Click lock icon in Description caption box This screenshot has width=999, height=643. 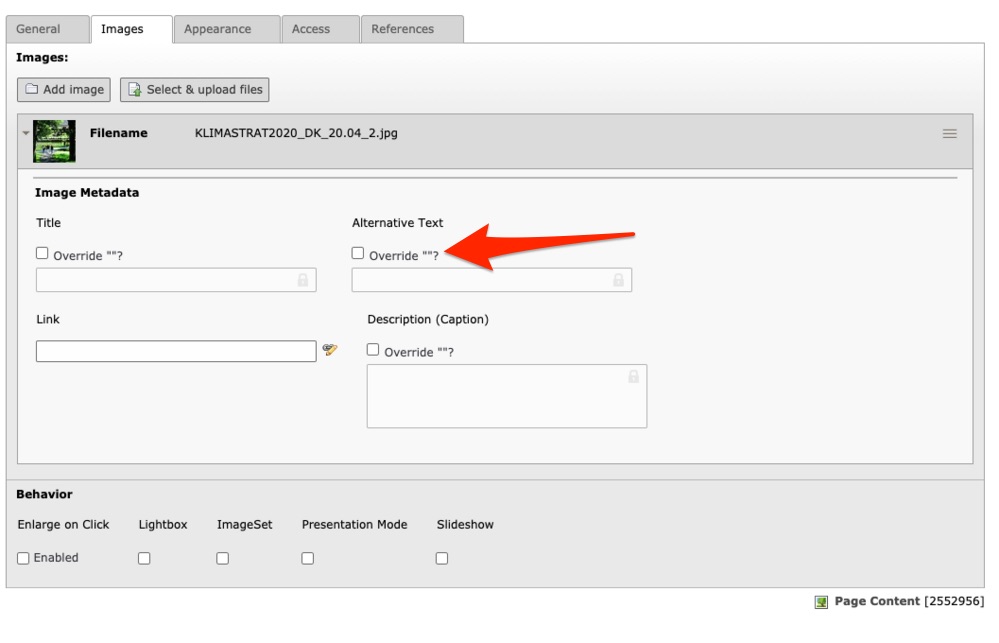pyautogui.click(x=633, y=377)
